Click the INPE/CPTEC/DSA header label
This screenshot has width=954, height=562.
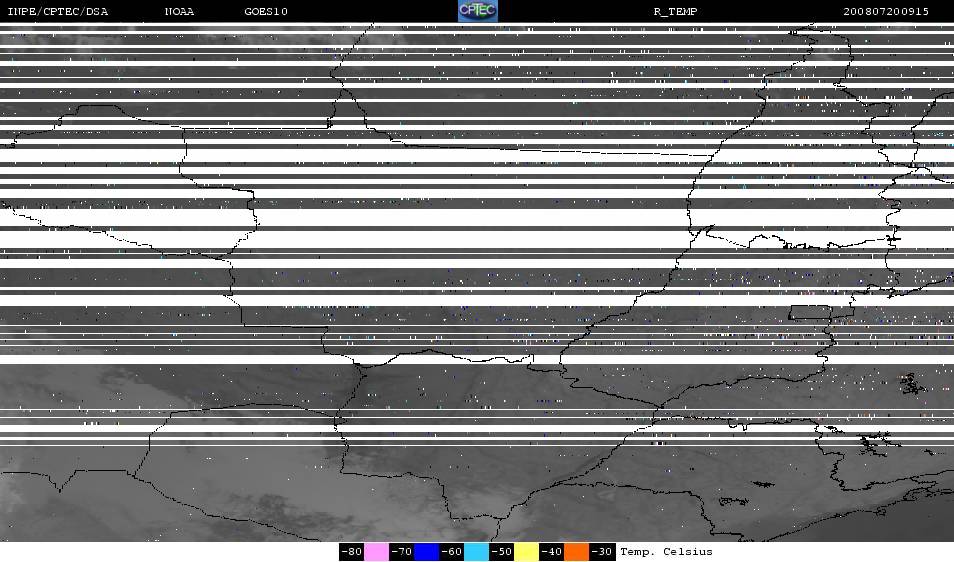(x=58, y=12)
